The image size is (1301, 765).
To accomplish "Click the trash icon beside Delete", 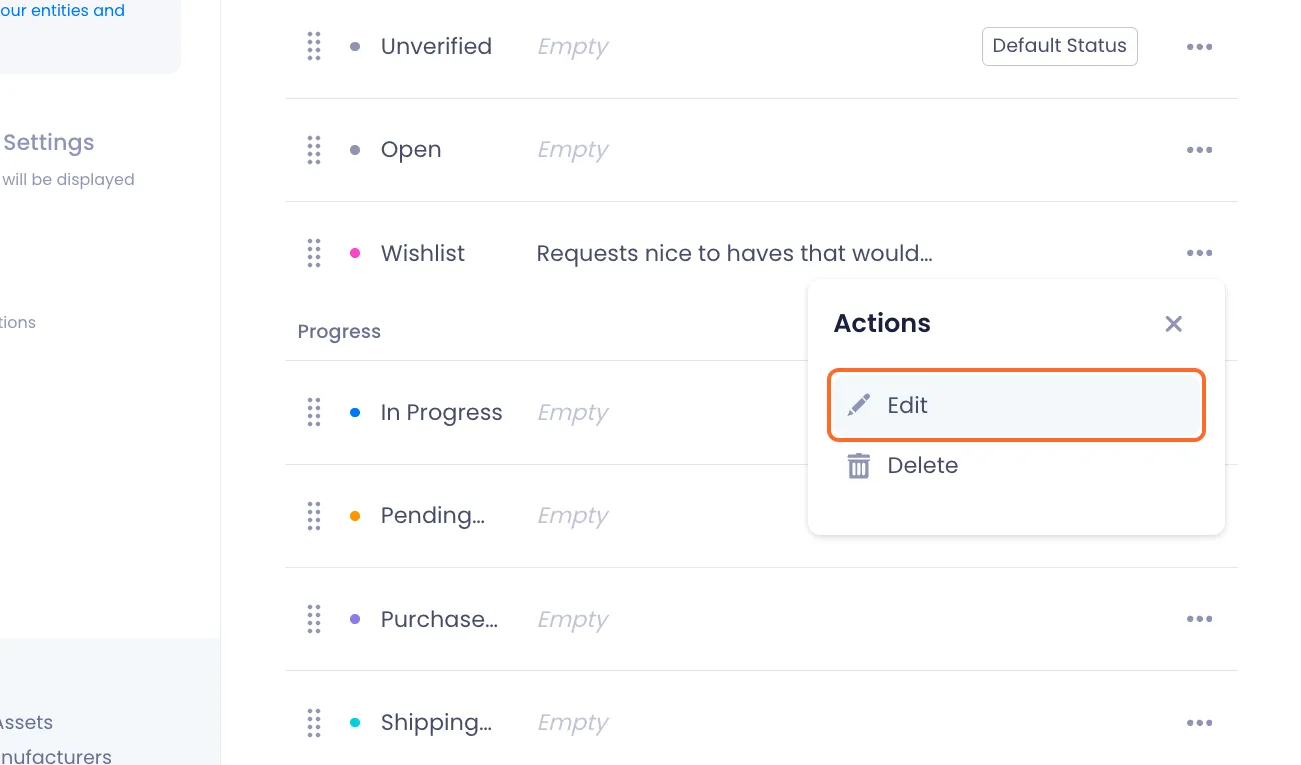I will click(859, 466).
